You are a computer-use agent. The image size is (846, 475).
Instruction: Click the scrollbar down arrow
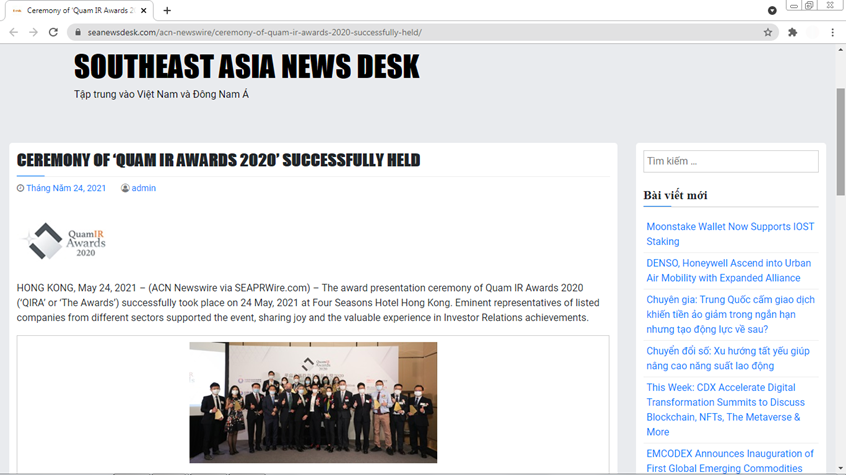(841, 469)
